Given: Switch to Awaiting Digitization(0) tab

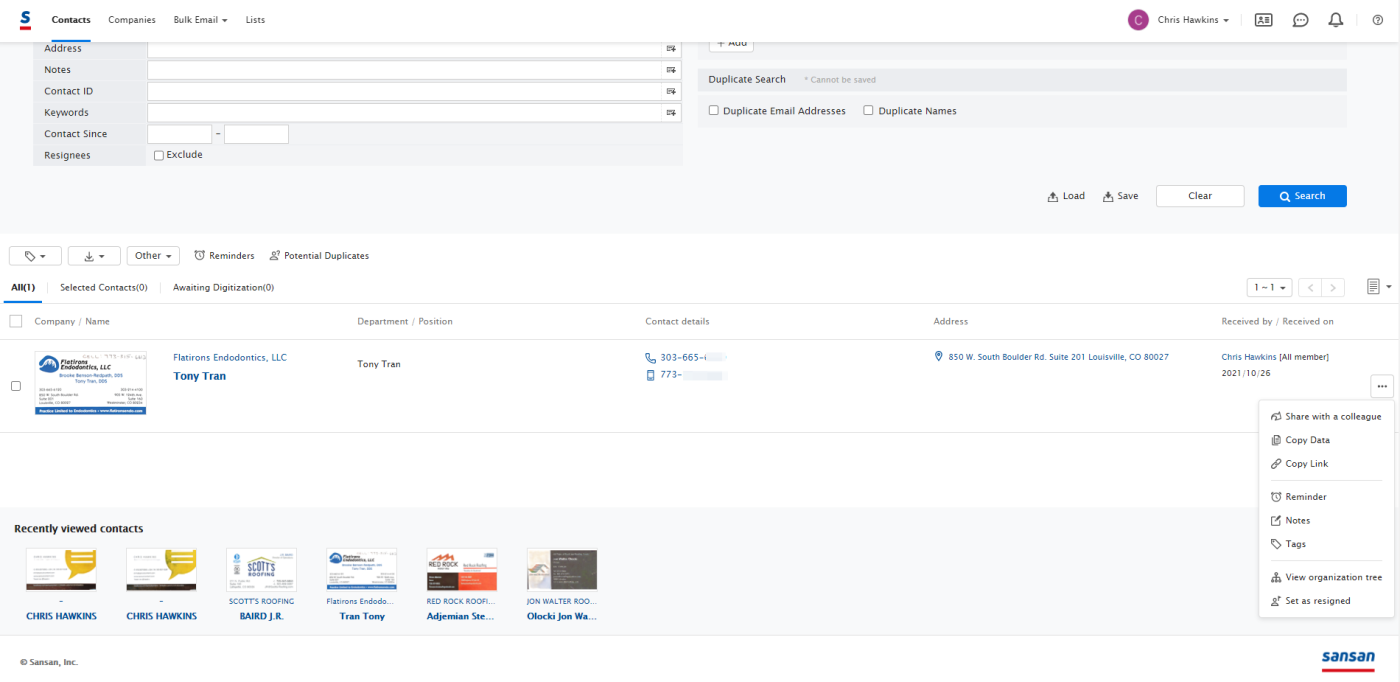Looking at the screenshot, I should (x=223, y=288).
